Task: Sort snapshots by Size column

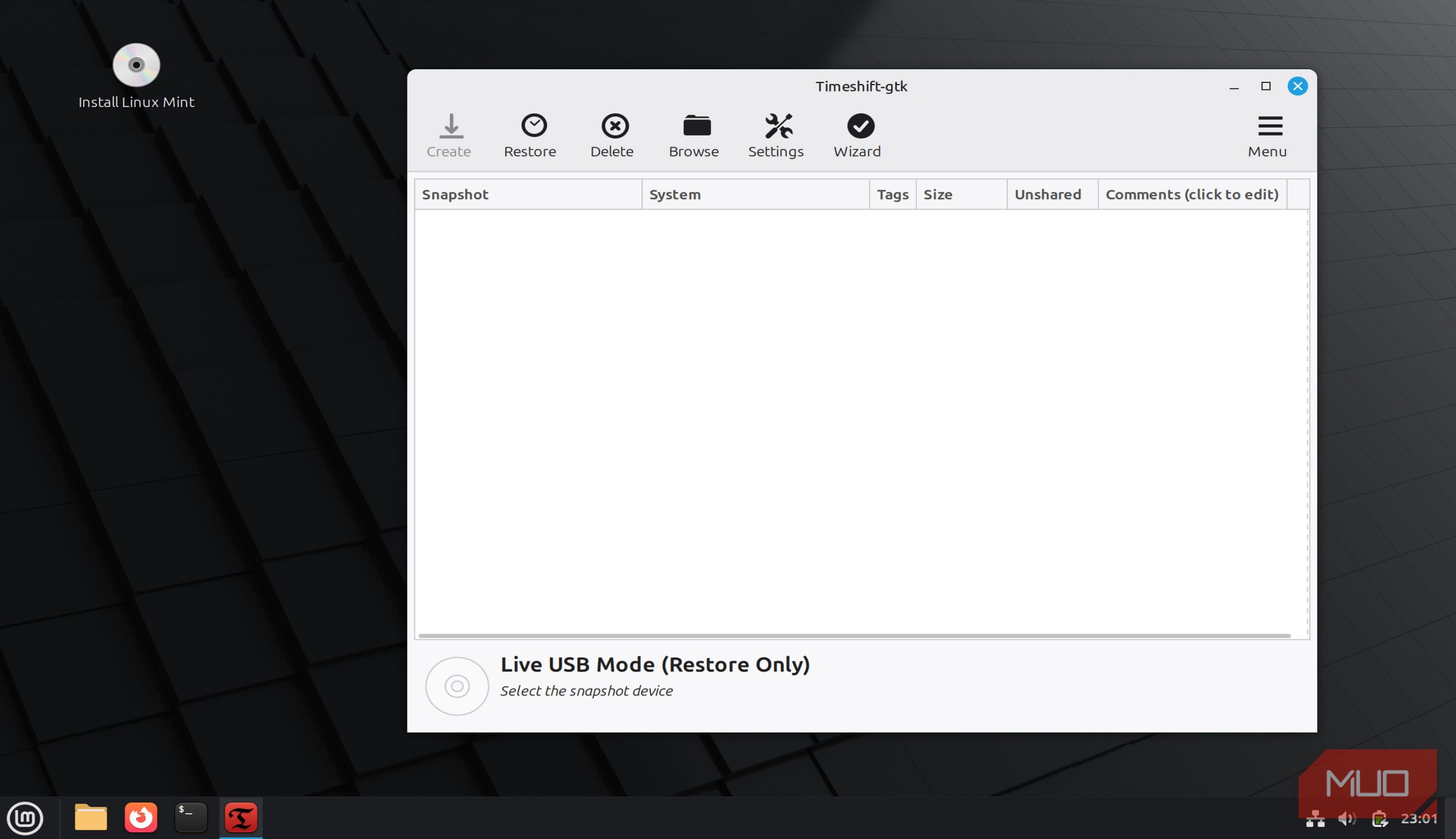Action: 961,194
